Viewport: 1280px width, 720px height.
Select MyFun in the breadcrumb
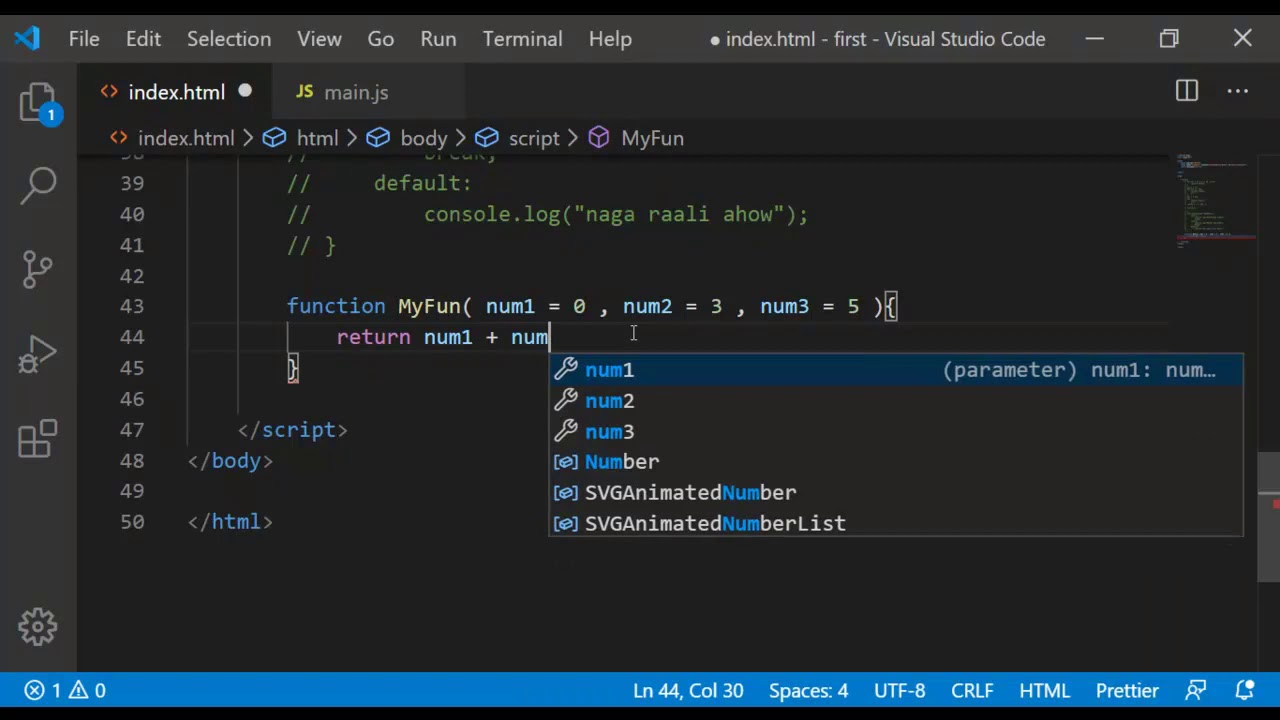(x=652, y=138)
